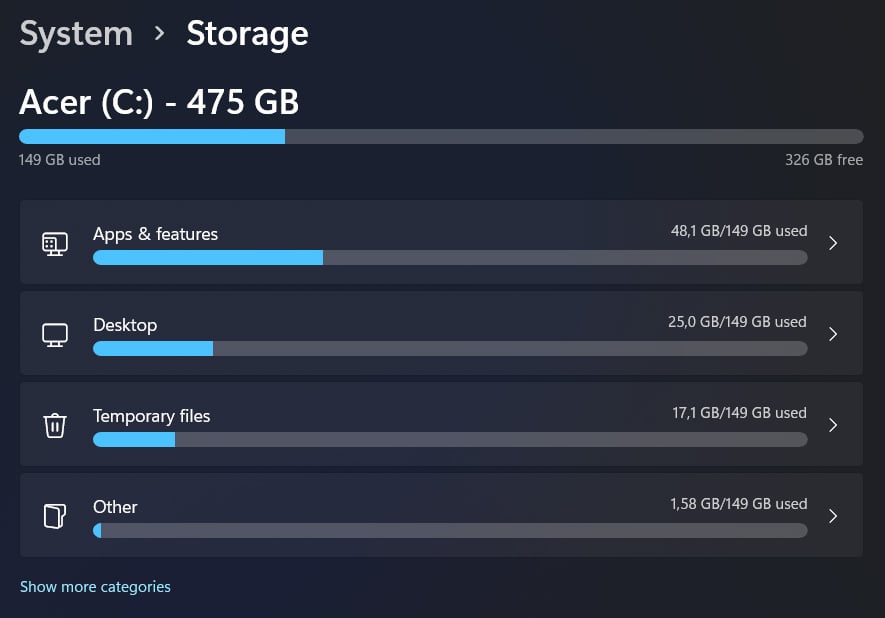885x618 pixels.
Task: Click the Apps & features usage bar
Action: pyautogui.click(x=450, y=258)
